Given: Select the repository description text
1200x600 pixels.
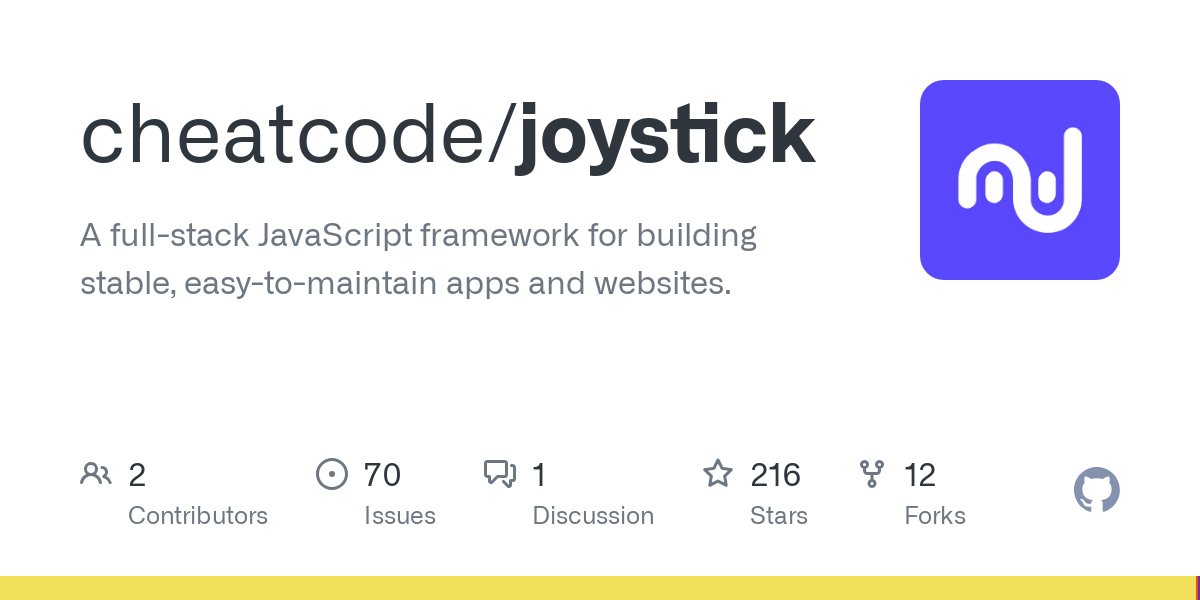Looking at the screenshot, I should click(x=418, y=260).
